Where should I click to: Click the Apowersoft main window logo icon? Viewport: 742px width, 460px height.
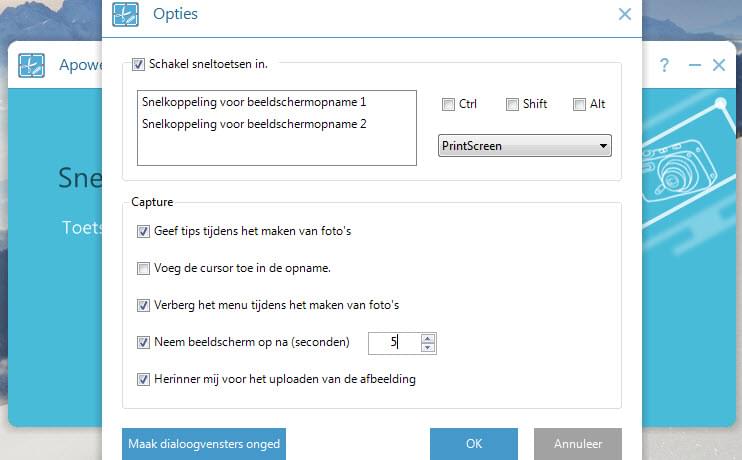pyautogui.click(x=32, y=65)
